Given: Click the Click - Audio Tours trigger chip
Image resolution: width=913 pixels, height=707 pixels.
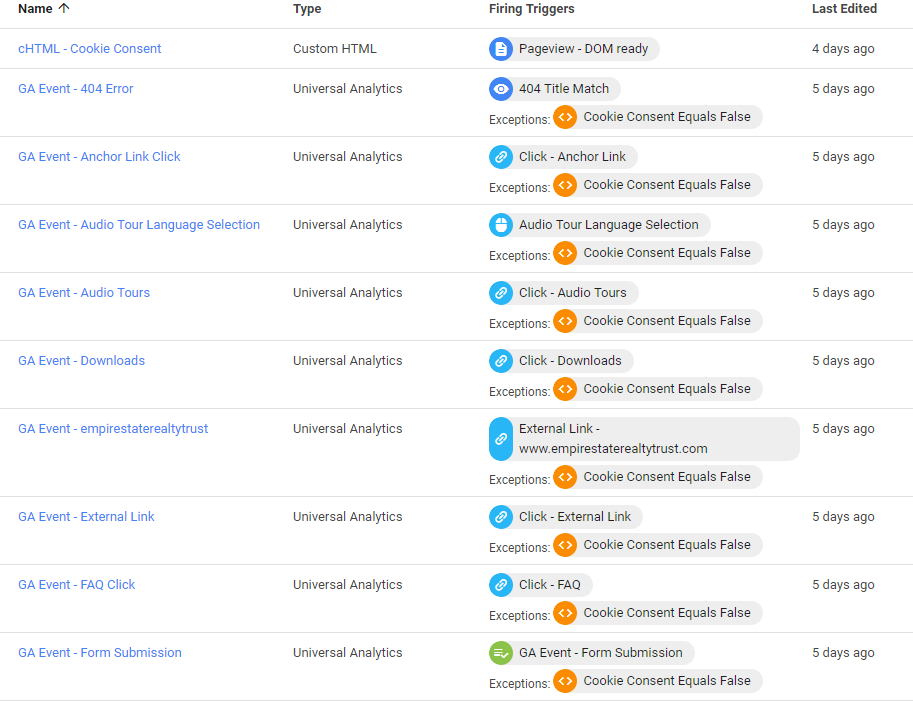Looking at the screenshot, I should click(x=572, y=293).
